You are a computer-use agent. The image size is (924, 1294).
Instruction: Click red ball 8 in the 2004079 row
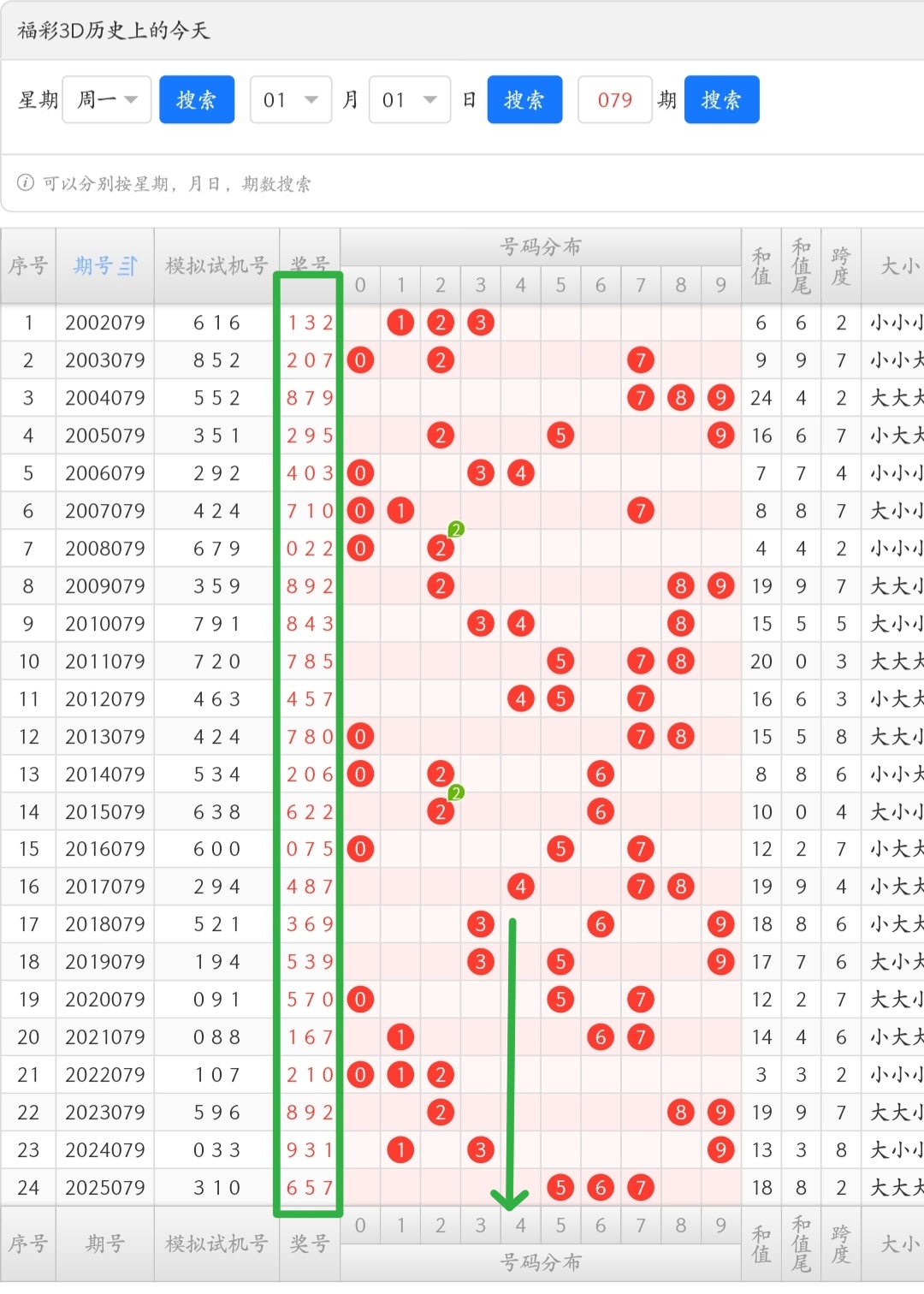pos(681,398)
